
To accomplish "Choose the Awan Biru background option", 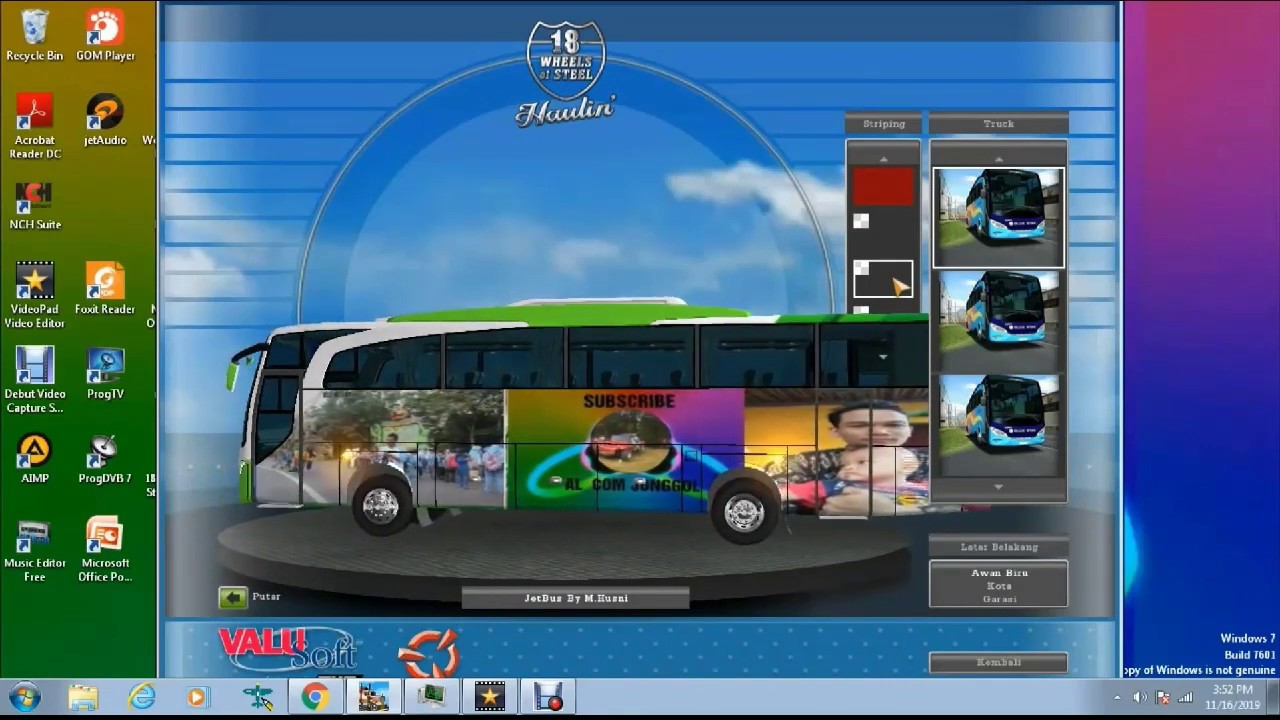I will click(999, 573).
